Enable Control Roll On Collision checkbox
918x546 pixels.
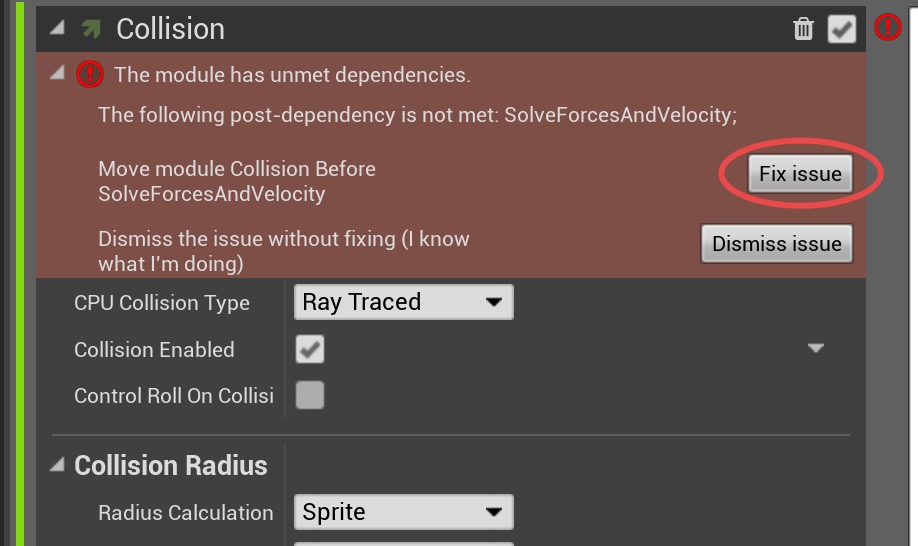[310, 396]
